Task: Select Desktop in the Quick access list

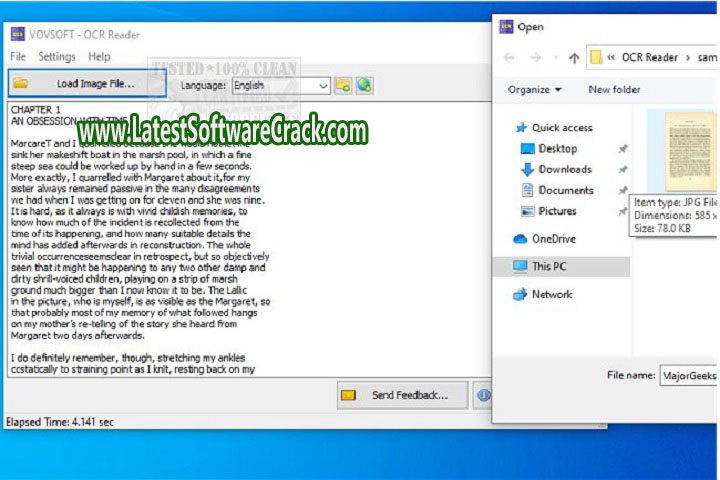Action: click(557, 148)
